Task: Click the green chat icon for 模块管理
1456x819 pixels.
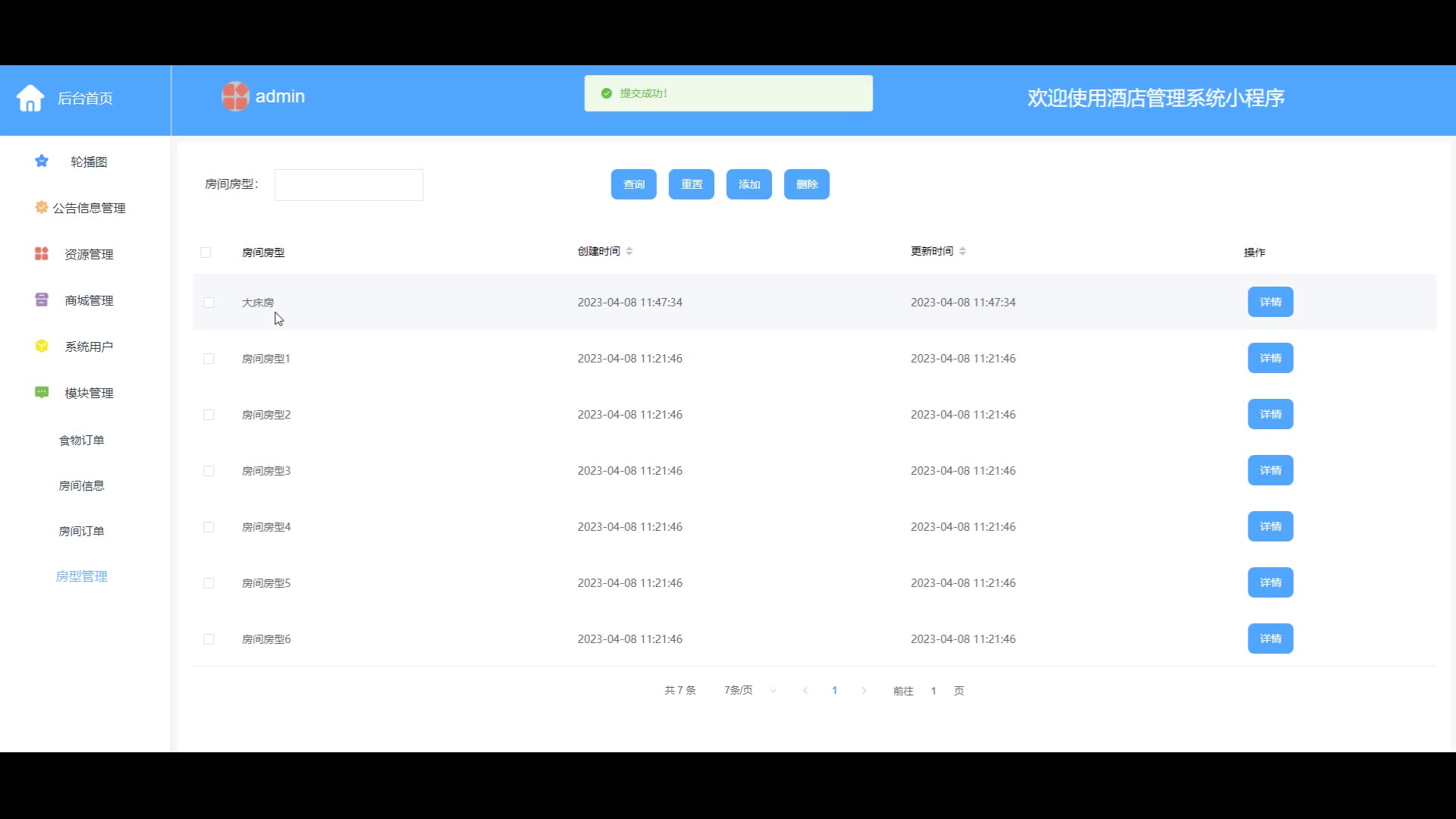Action: tap(42, 393)
